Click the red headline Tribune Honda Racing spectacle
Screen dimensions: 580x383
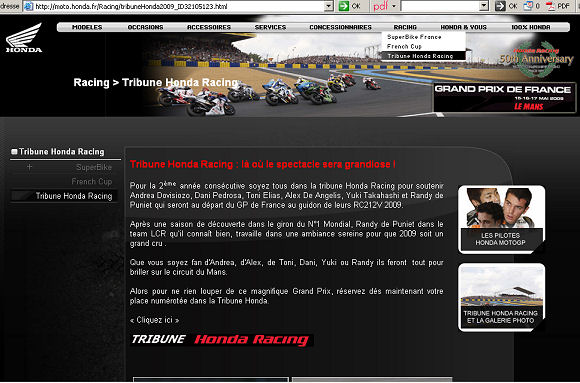(263, 164)
